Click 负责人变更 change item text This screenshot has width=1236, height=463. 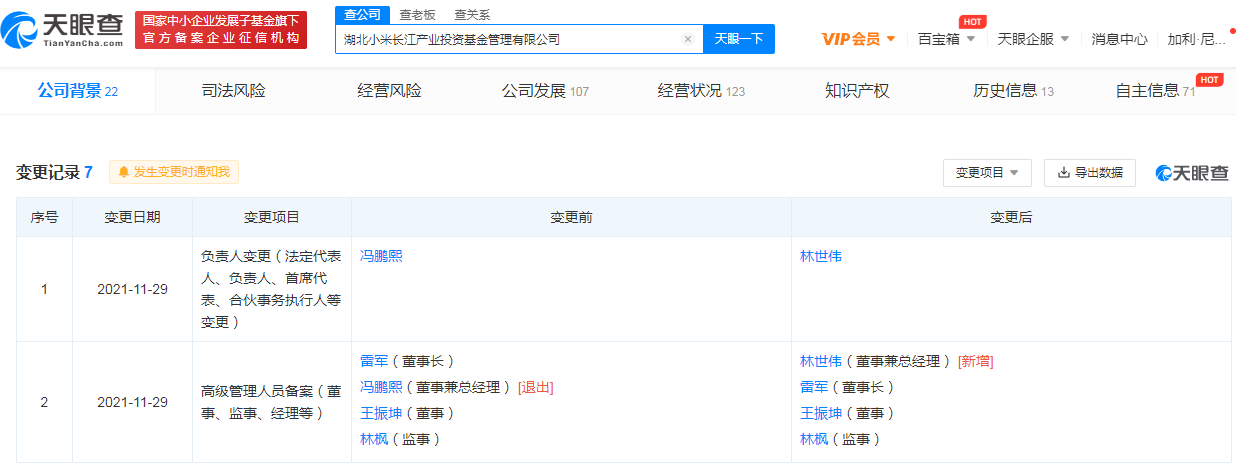click(x=272, y=289)
